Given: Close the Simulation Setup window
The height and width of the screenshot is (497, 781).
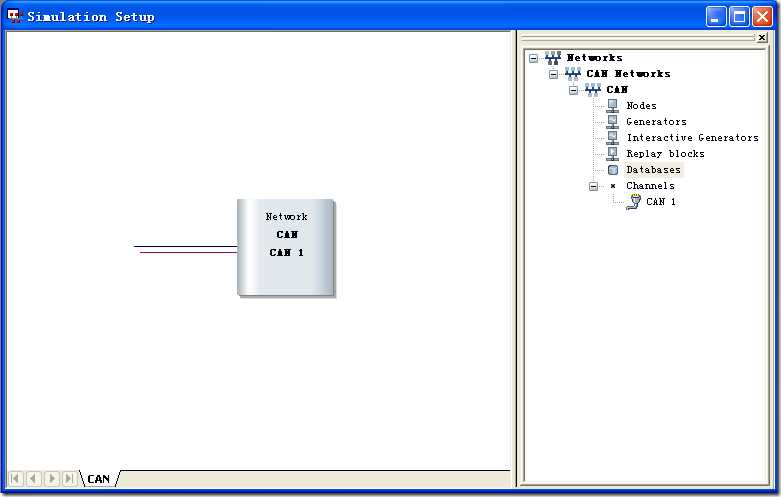Looking at the screenshot, I should [x=762, y=17].
